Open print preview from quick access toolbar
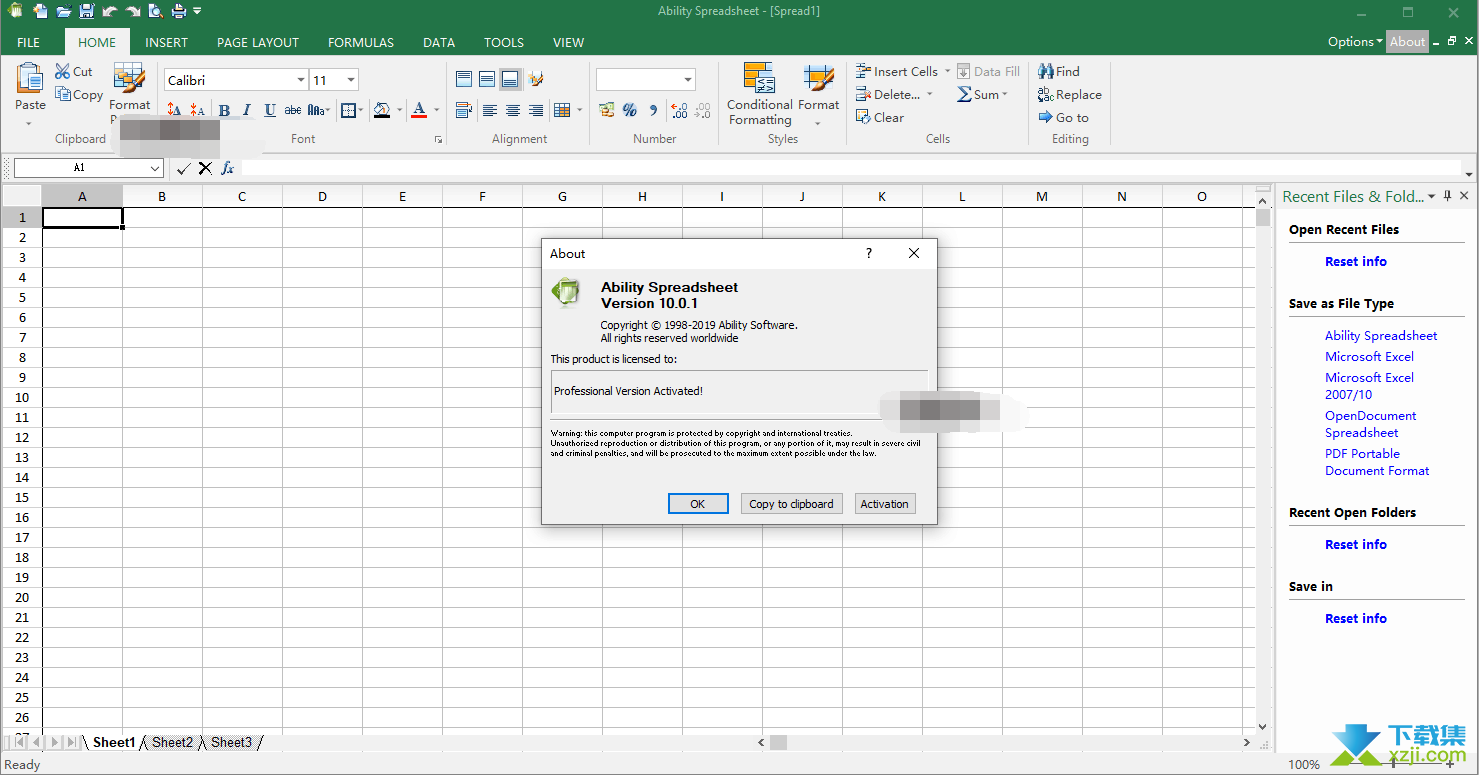The image size is (1479, 775). point(155,11)
